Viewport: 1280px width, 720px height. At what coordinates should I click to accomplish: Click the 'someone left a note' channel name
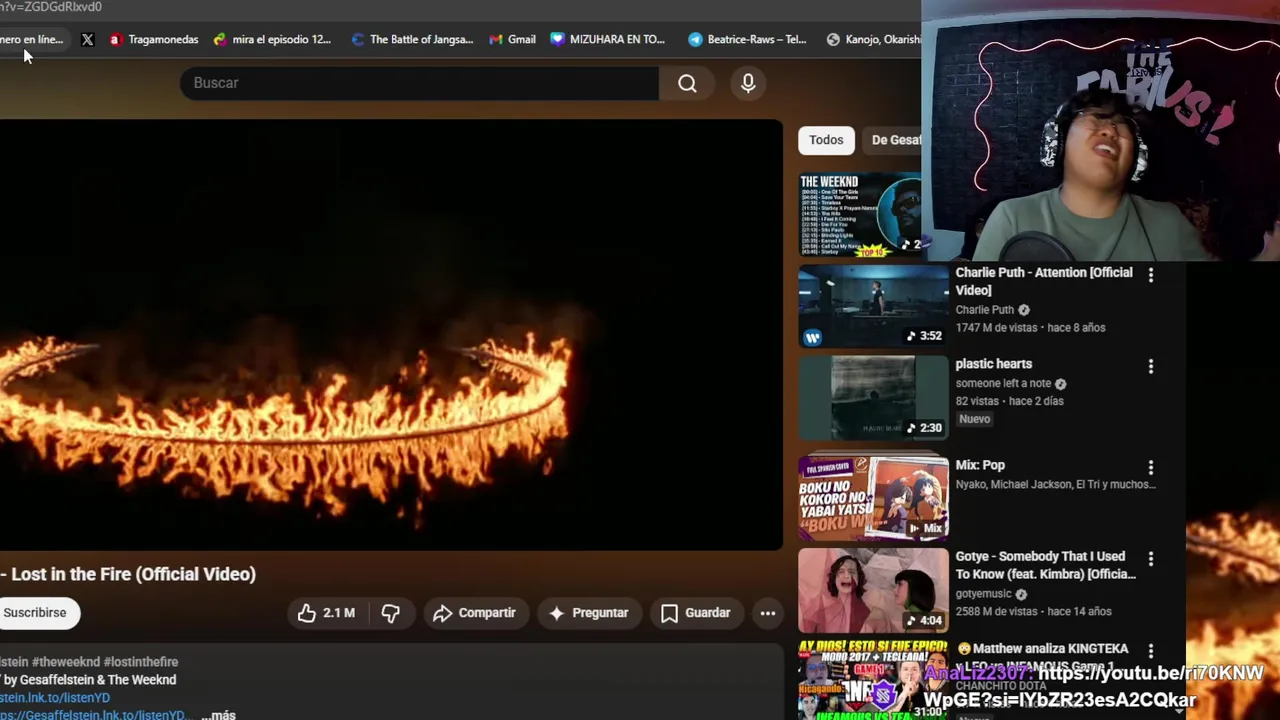pyautogui.click(x=1003, y=383)
